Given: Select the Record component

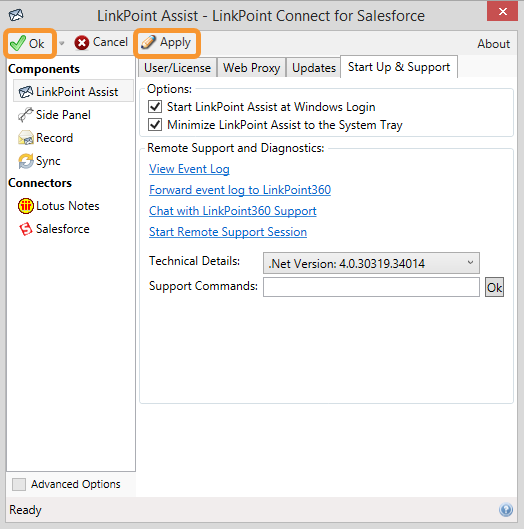Looking at the screenshot, I should pos(46,138).
